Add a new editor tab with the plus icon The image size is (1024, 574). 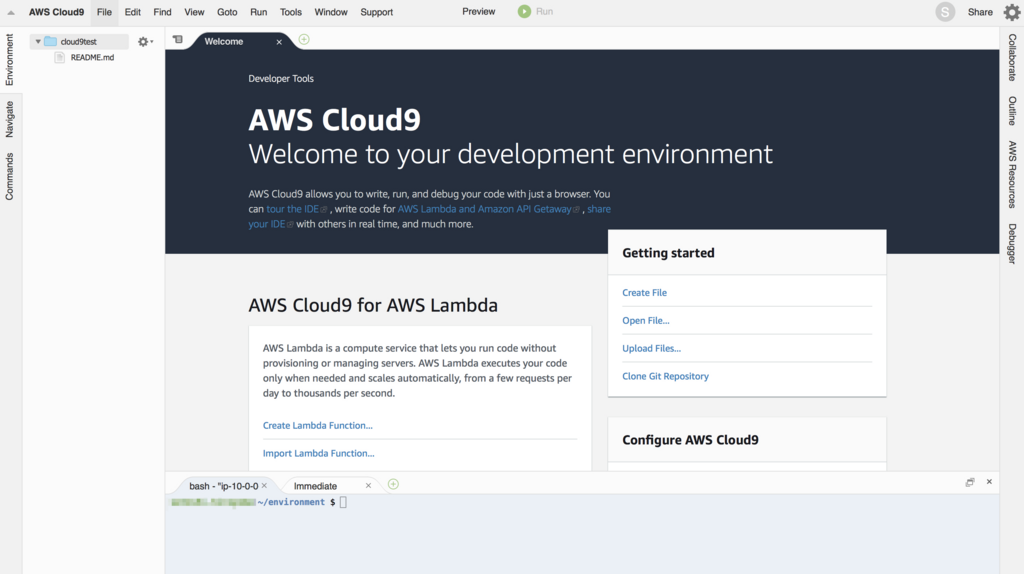point(304,40)
